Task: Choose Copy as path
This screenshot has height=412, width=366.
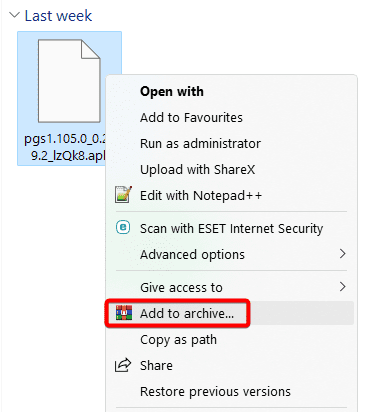Action: tap(178, 340)
